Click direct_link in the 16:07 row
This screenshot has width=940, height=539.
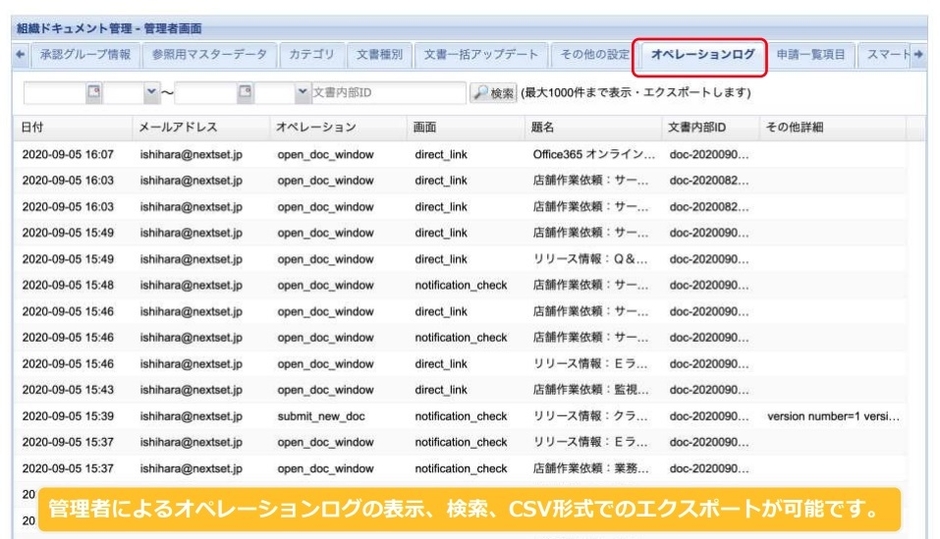[x=441, y=155]
